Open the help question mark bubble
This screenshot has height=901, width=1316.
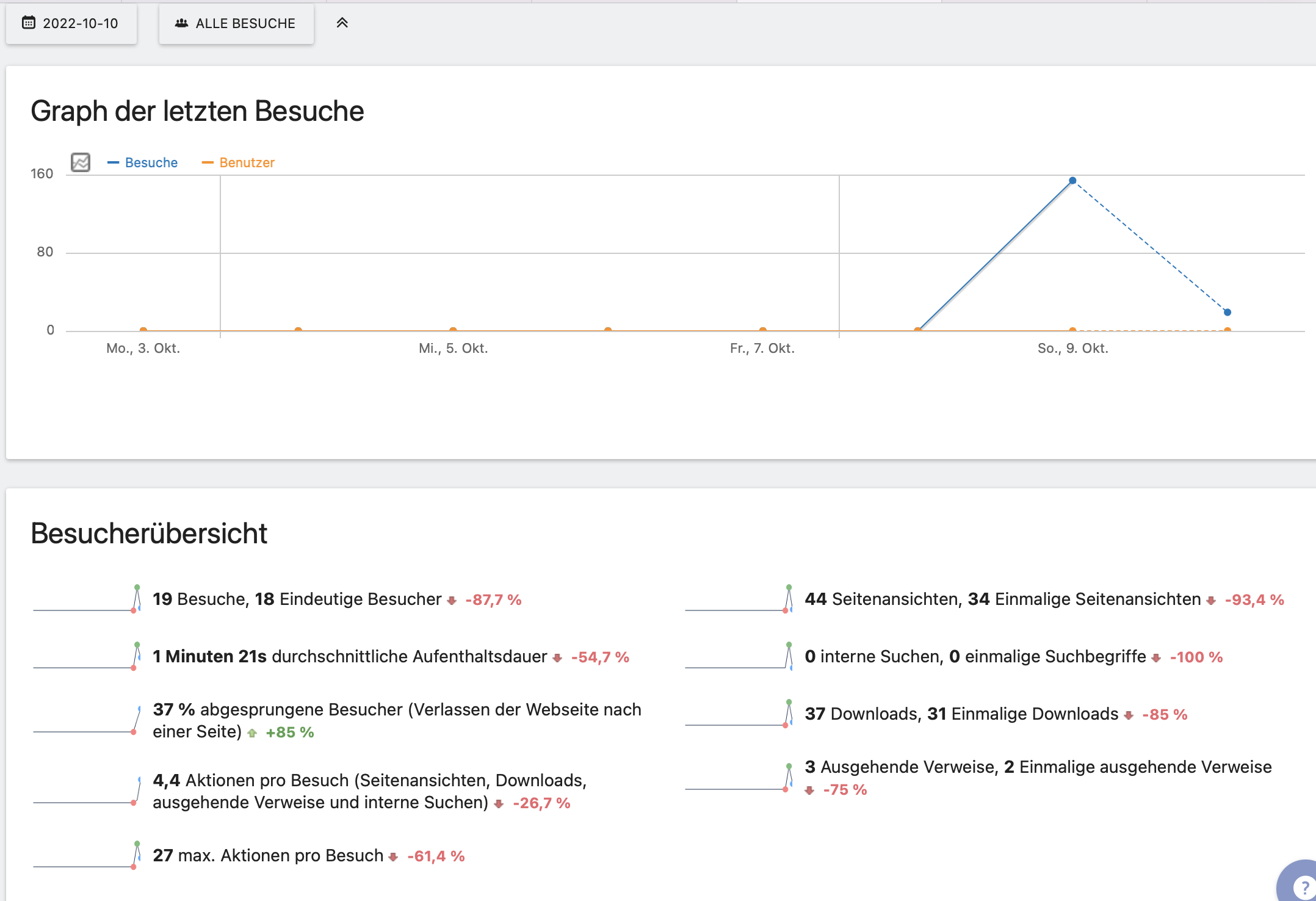[x=1304, y=886]
